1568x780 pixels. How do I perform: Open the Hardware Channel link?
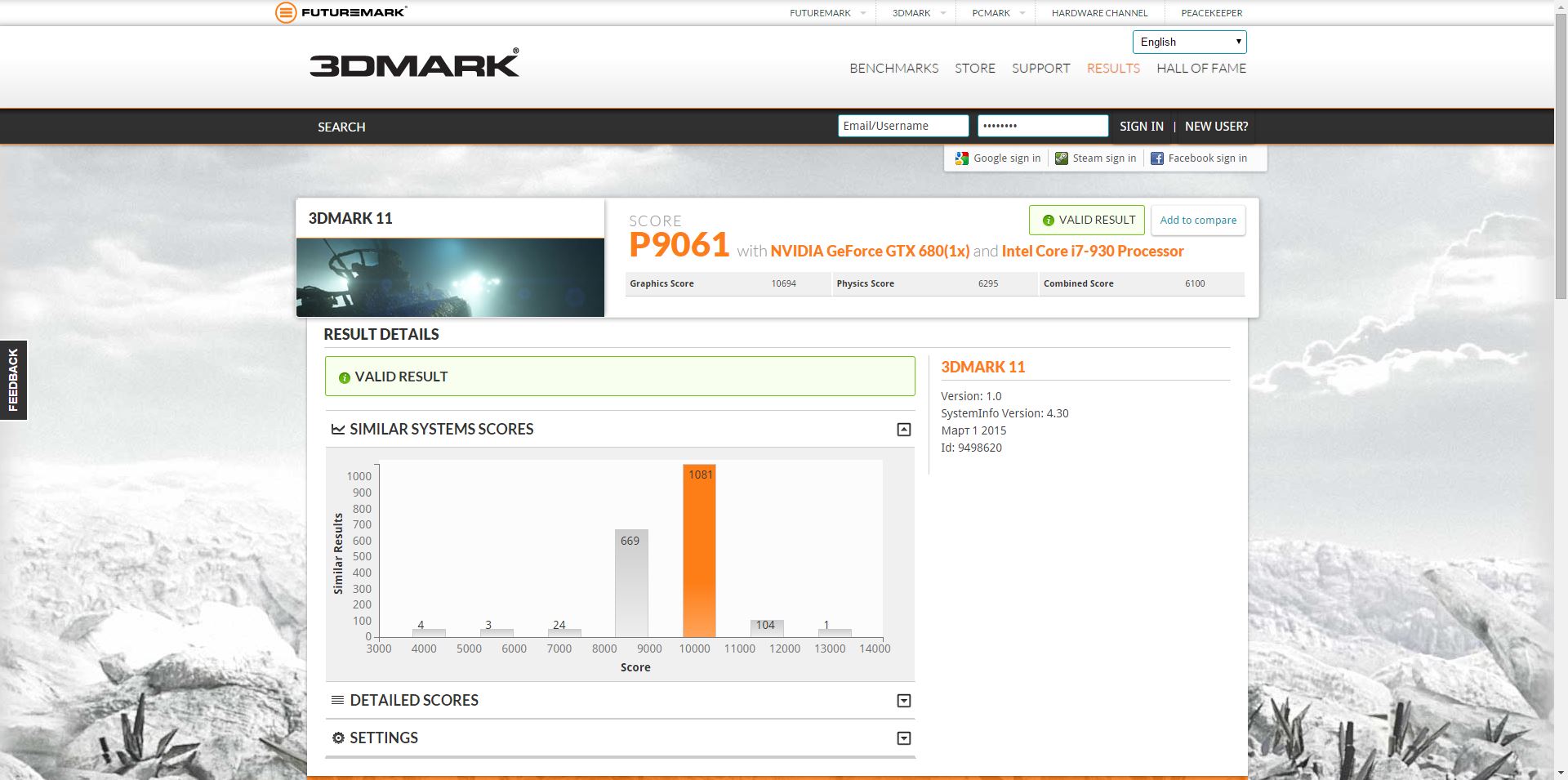pyautogui.click(x=1099, y=13)
